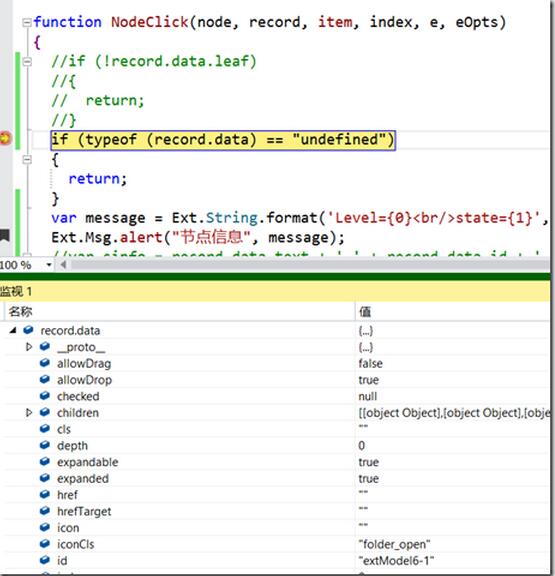The width and height of the screenshot is (555, 576).
Task: Collapse the commented if block outline
Action: click(x=27, y=62)
